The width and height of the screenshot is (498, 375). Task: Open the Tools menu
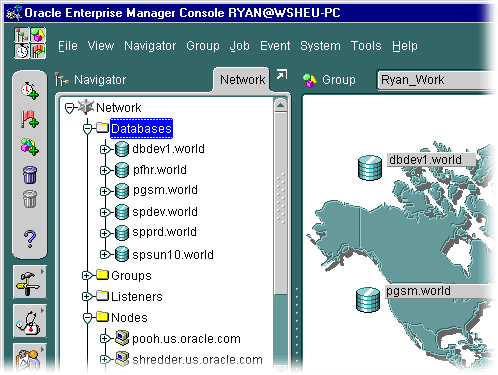point(366,46)
